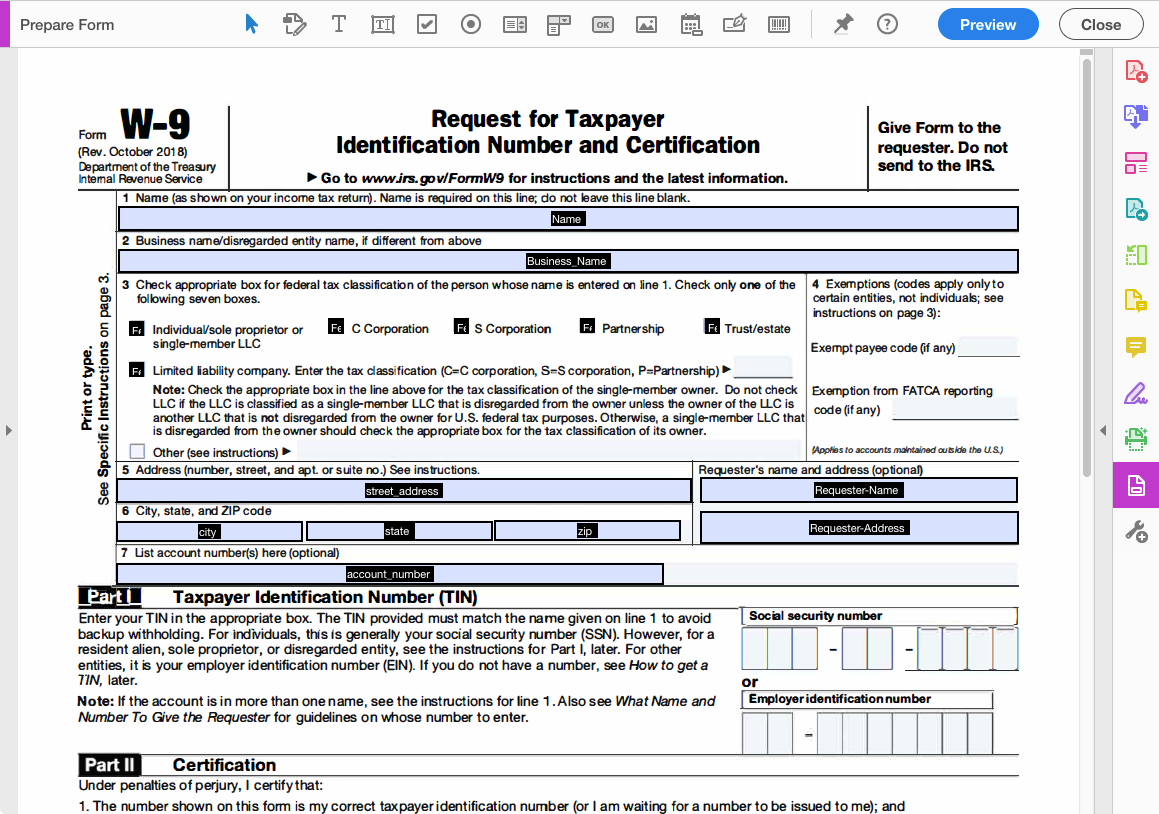The height and width of the screenshot is (814, 1159).
Task: Choose the date field tool
Action: tap(690, 24)
